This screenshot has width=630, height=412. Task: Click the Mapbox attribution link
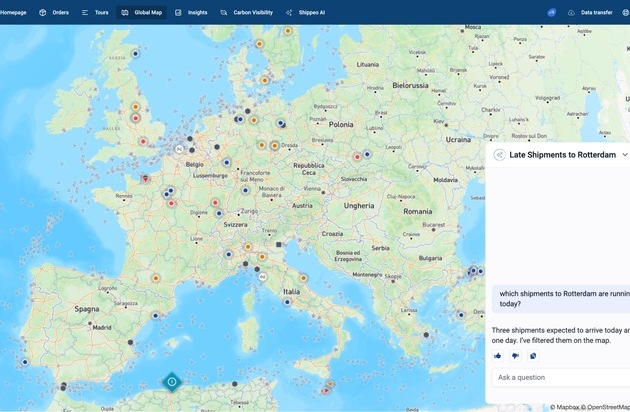(x=568, y=407)
